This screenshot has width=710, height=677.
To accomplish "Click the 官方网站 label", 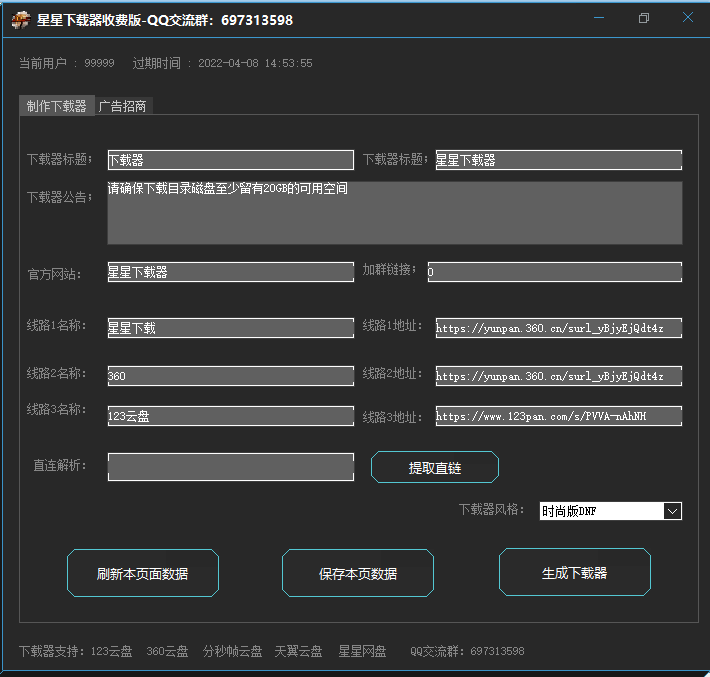I will [x=54, y=274].
